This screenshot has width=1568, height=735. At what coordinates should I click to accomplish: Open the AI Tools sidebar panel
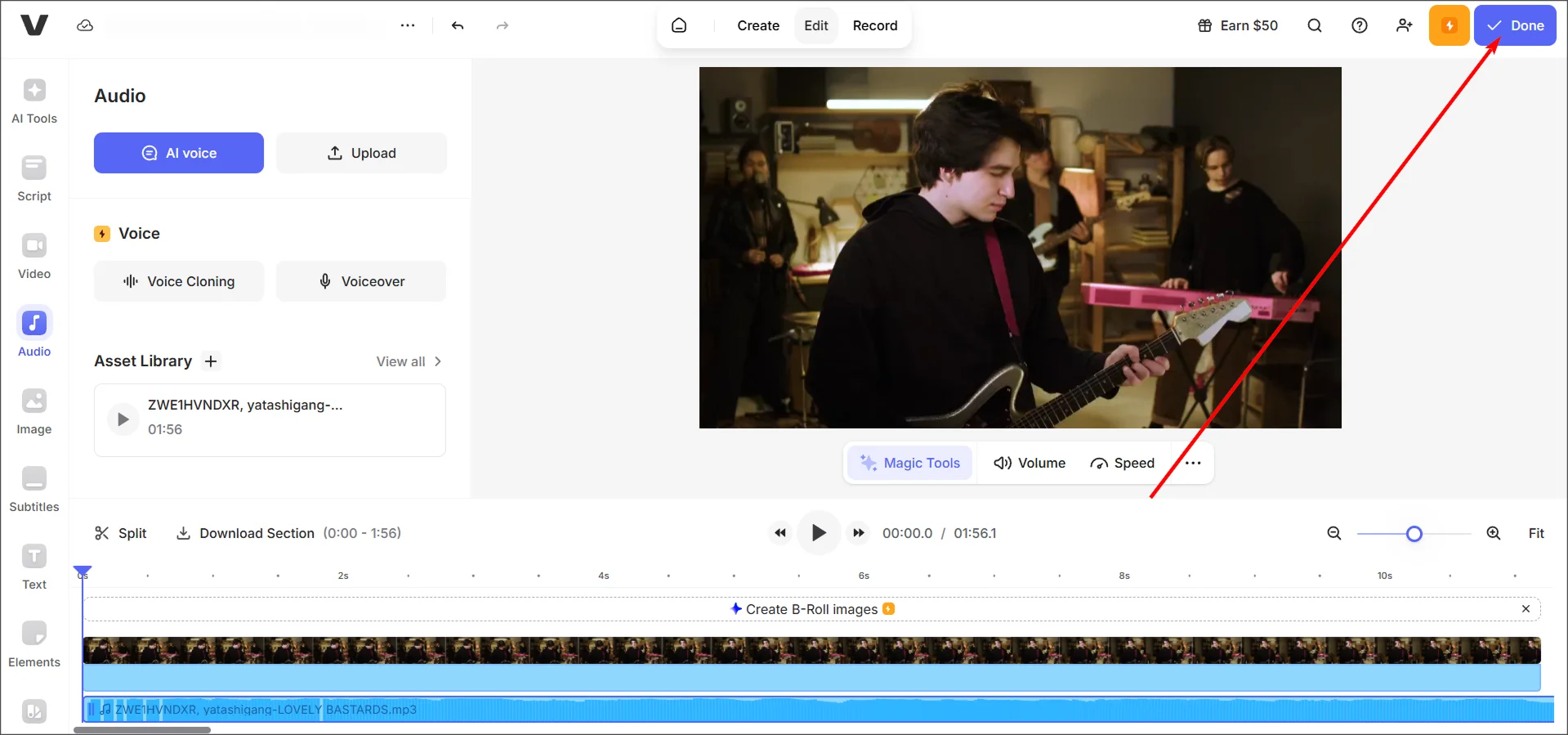[x=34, y=101]
